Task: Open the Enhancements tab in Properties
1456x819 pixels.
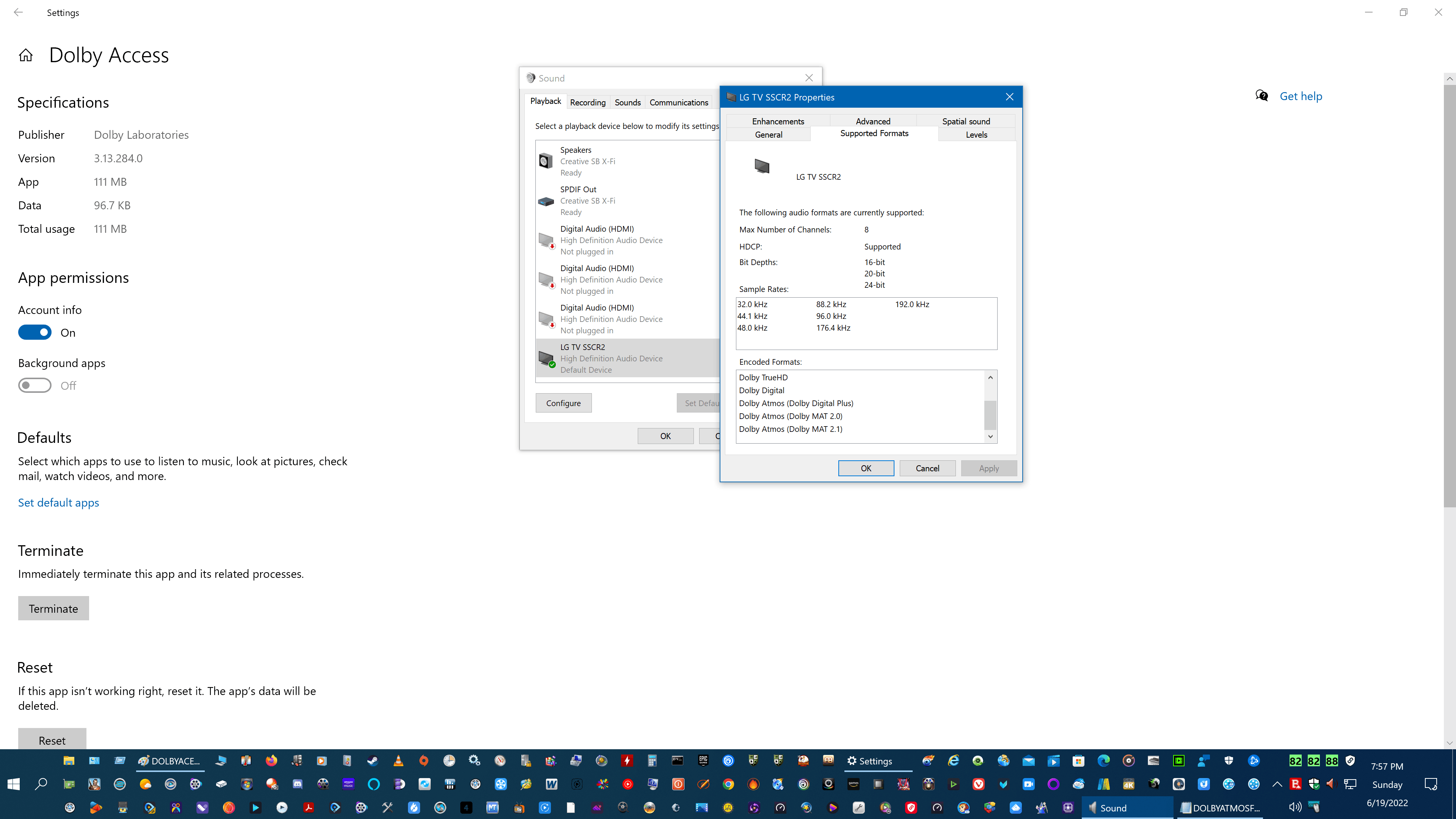Action: tap(778, 121)
